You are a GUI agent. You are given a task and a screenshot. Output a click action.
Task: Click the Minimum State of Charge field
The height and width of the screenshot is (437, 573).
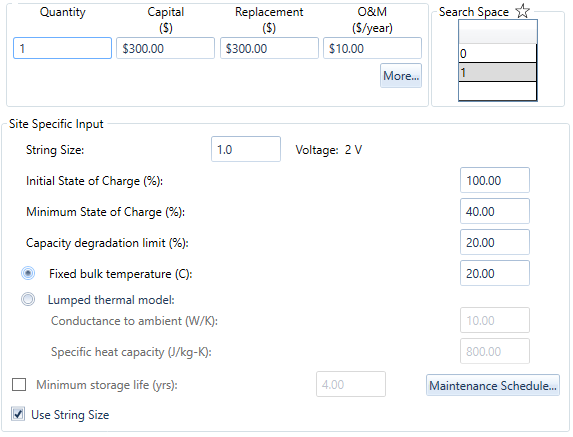click(495, 211)
